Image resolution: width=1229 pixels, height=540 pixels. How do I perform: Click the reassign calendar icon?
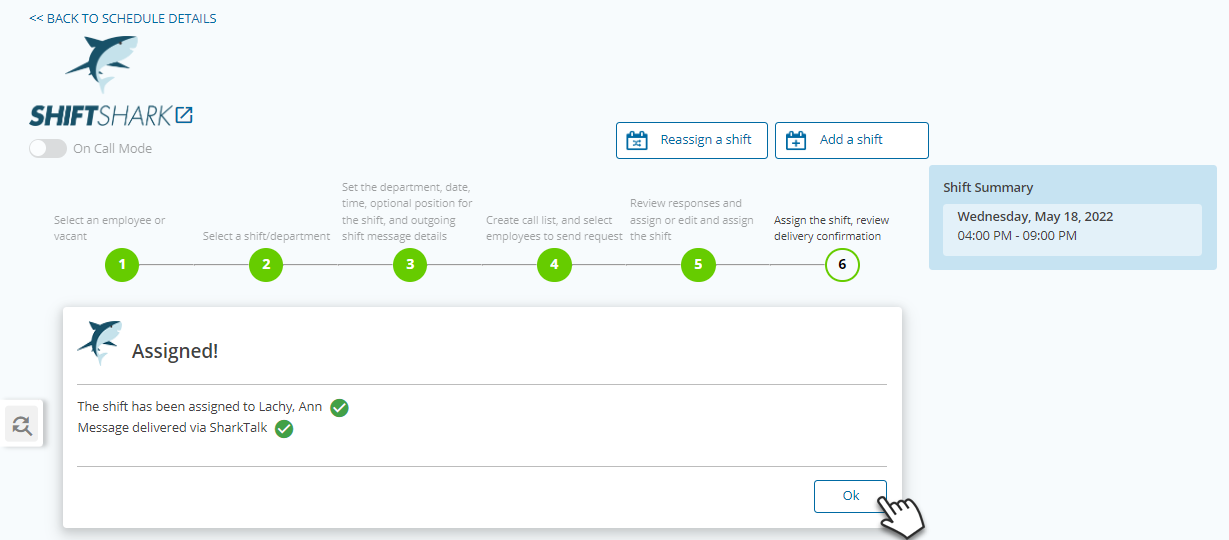[x=637, y=140]
